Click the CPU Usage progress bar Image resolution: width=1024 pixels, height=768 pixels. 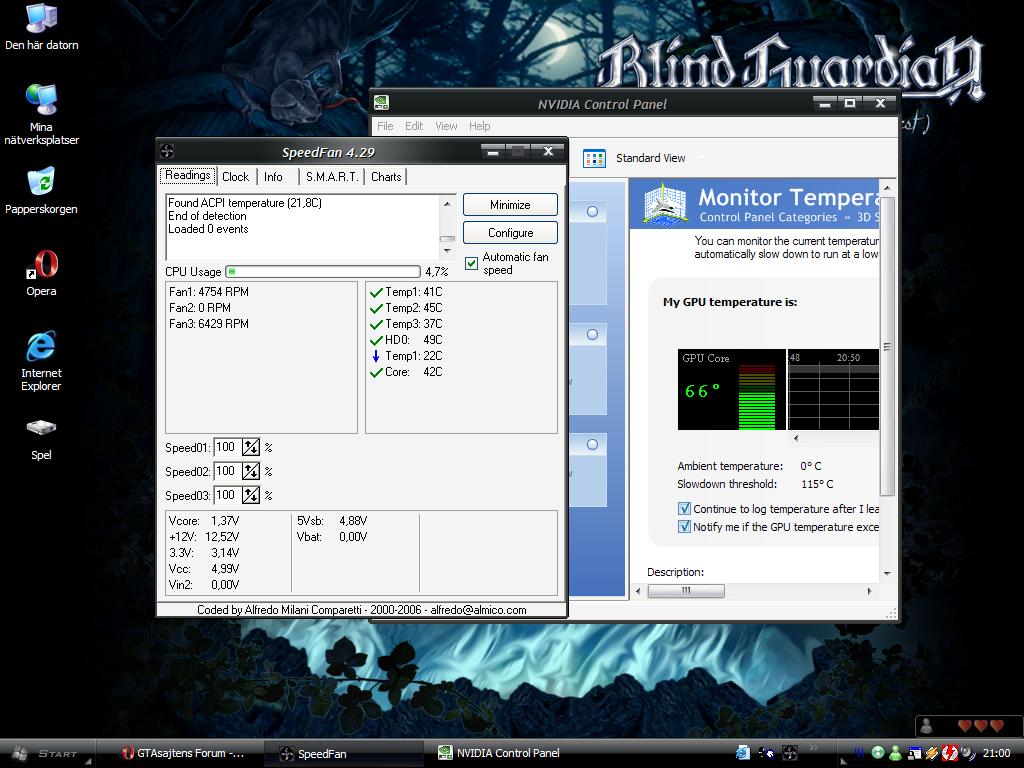[323, 271]
